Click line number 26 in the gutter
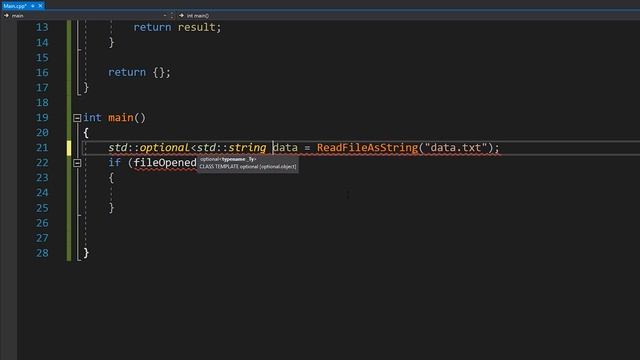Viewport: 640px width, 360px height. (42, 223)
